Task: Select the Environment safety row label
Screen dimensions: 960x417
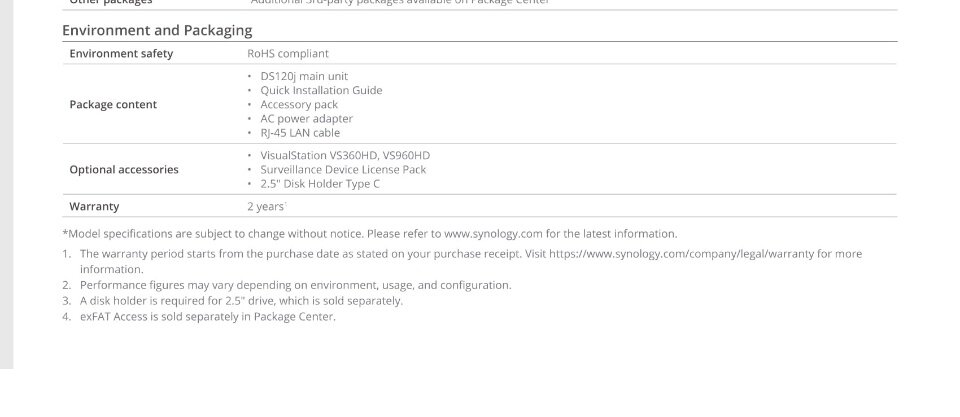Action: pos(121,53)
